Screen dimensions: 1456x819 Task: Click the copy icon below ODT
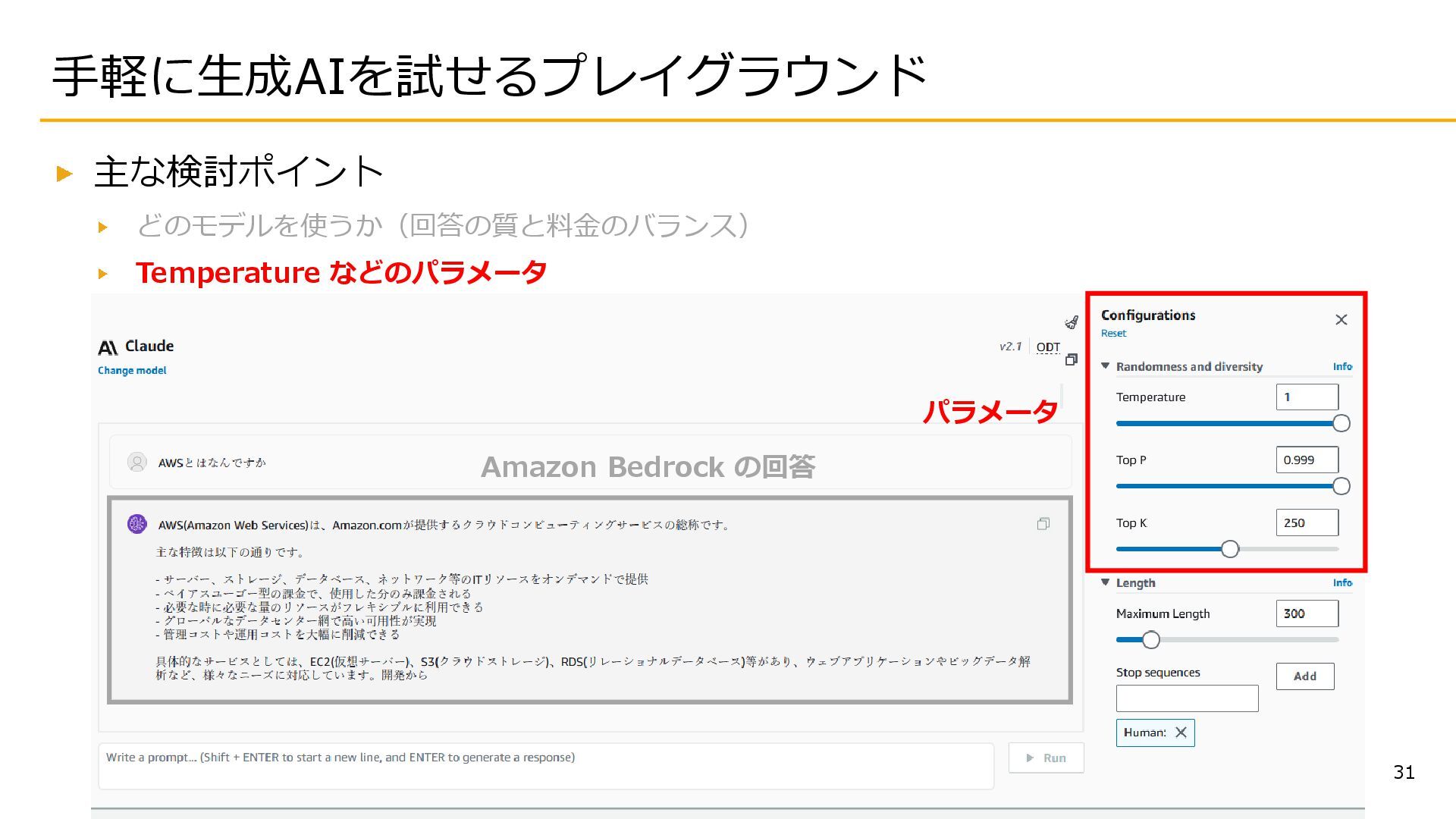(1071, 359)
